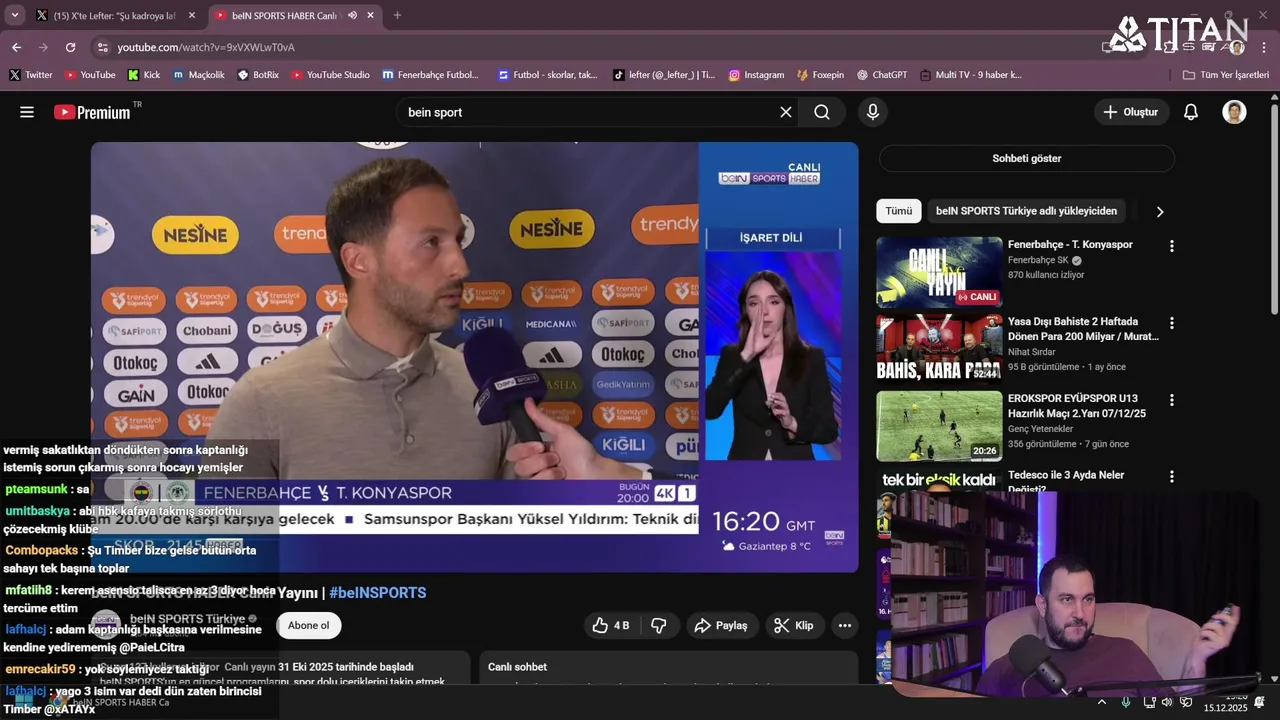Open the tab search dropdown

pos(15,15)
